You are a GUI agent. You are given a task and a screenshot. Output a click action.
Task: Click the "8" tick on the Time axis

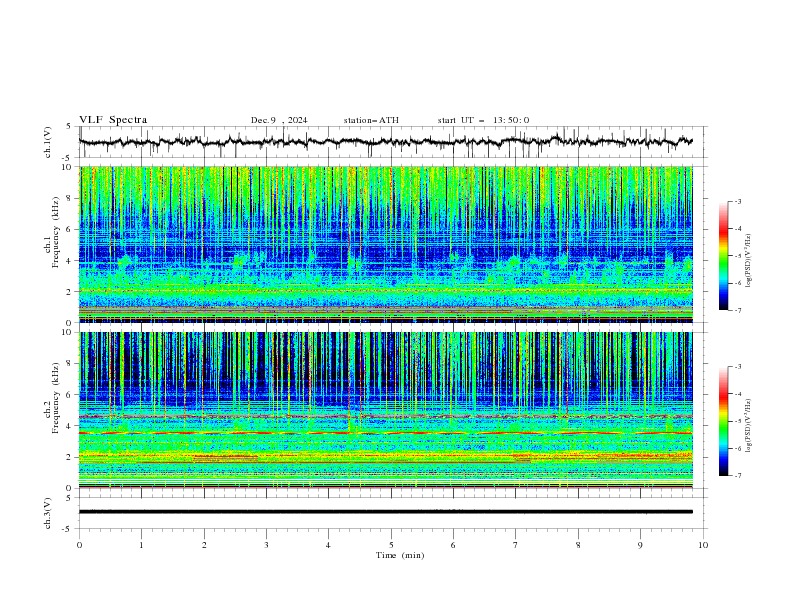click(x=578, y=545)
